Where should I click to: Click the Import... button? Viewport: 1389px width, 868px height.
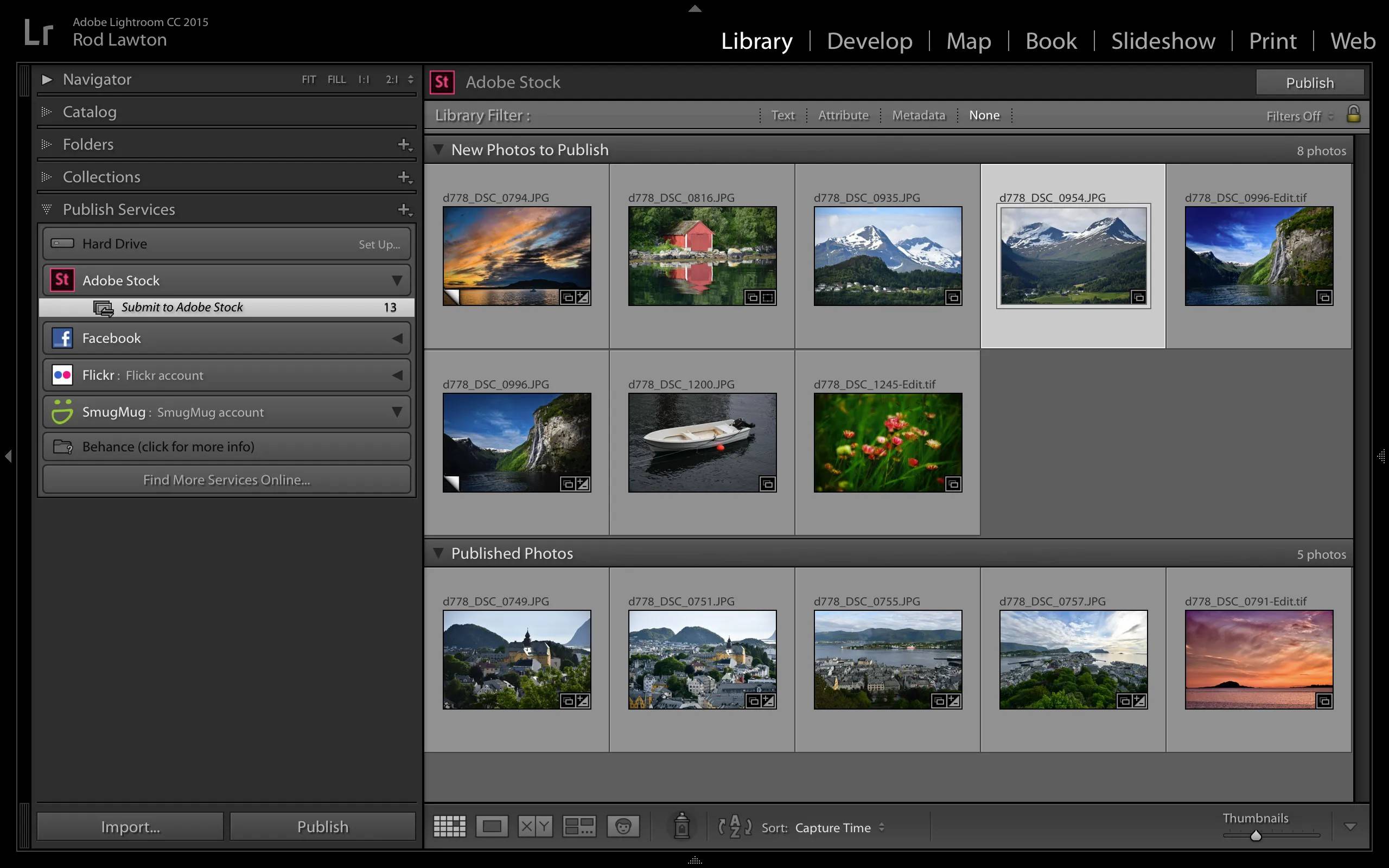click(130, 827)
